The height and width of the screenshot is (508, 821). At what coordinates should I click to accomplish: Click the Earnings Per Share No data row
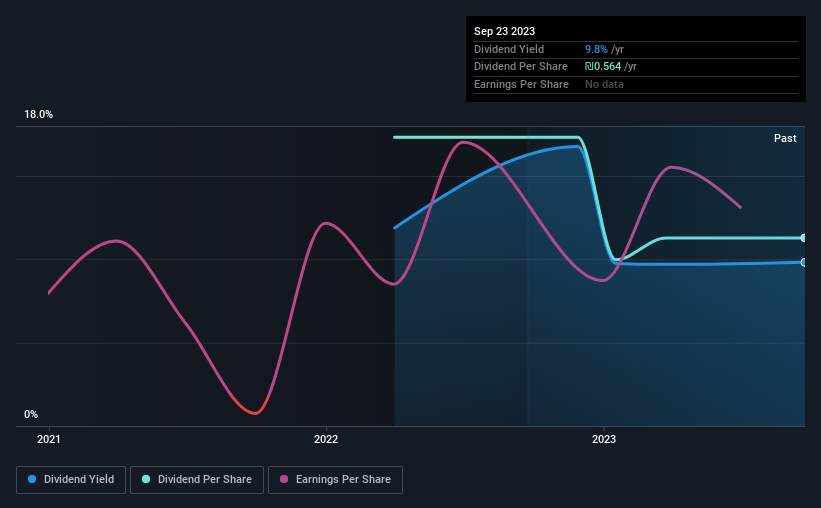click(636, 84)
